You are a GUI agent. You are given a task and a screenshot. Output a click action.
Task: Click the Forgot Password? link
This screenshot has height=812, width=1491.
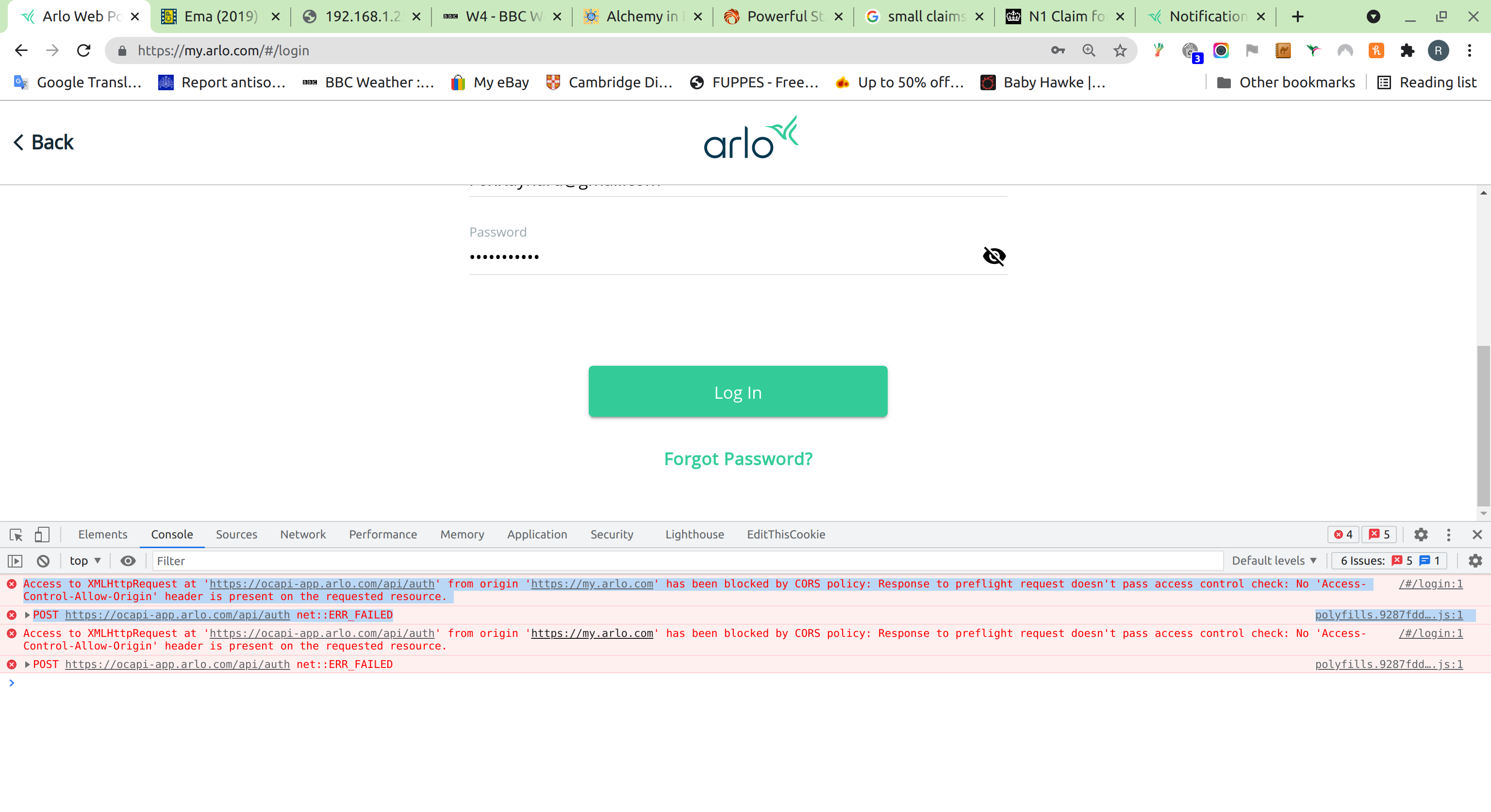[x=738, y=459]
